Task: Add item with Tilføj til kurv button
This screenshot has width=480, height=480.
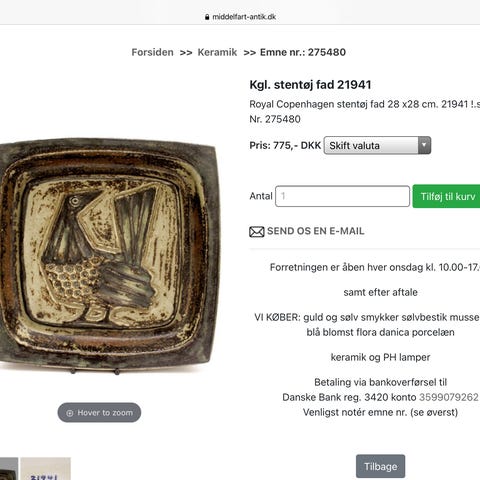Action: (x=446, y=196)
